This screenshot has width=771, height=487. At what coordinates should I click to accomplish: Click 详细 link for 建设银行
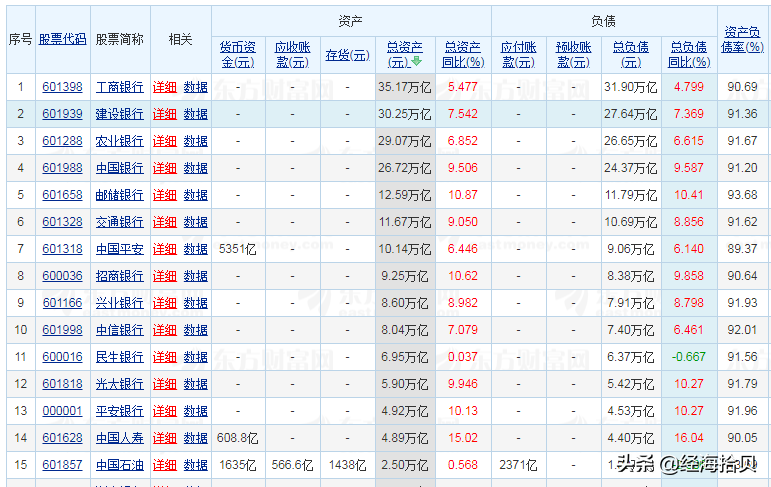point(165,114)
